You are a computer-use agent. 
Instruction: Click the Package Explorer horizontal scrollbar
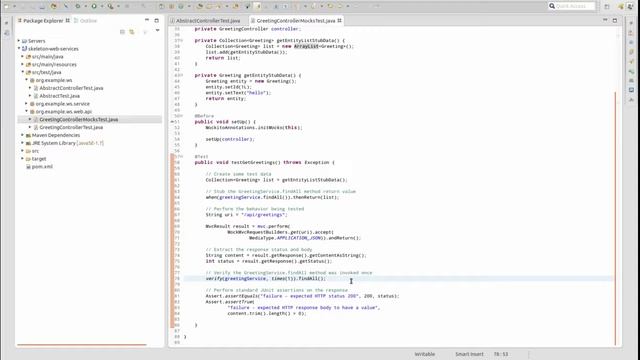82,345
